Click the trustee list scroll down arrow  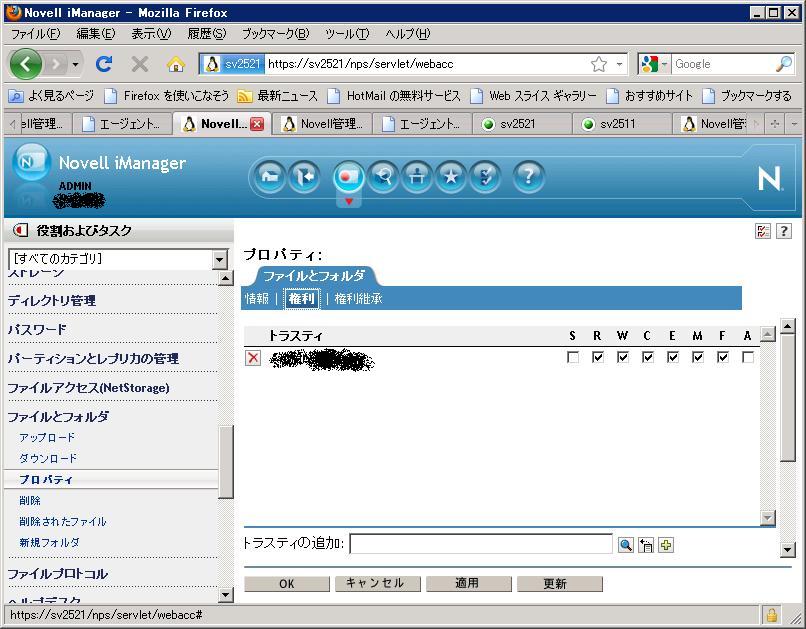click(767, 517)
